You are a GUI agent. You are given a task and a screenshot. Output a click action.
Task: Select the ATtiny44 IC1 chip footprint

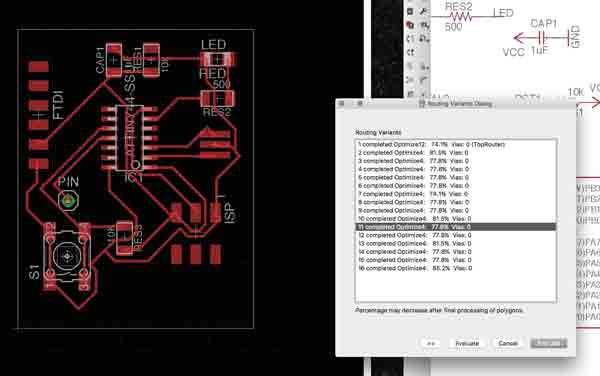tap(129, 138)
